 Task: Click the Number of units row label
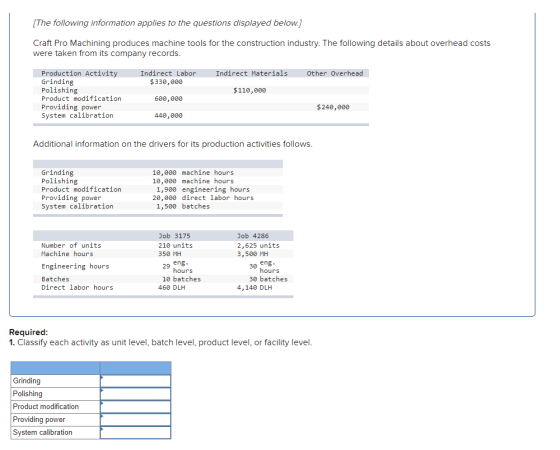(x=71, y=246)
